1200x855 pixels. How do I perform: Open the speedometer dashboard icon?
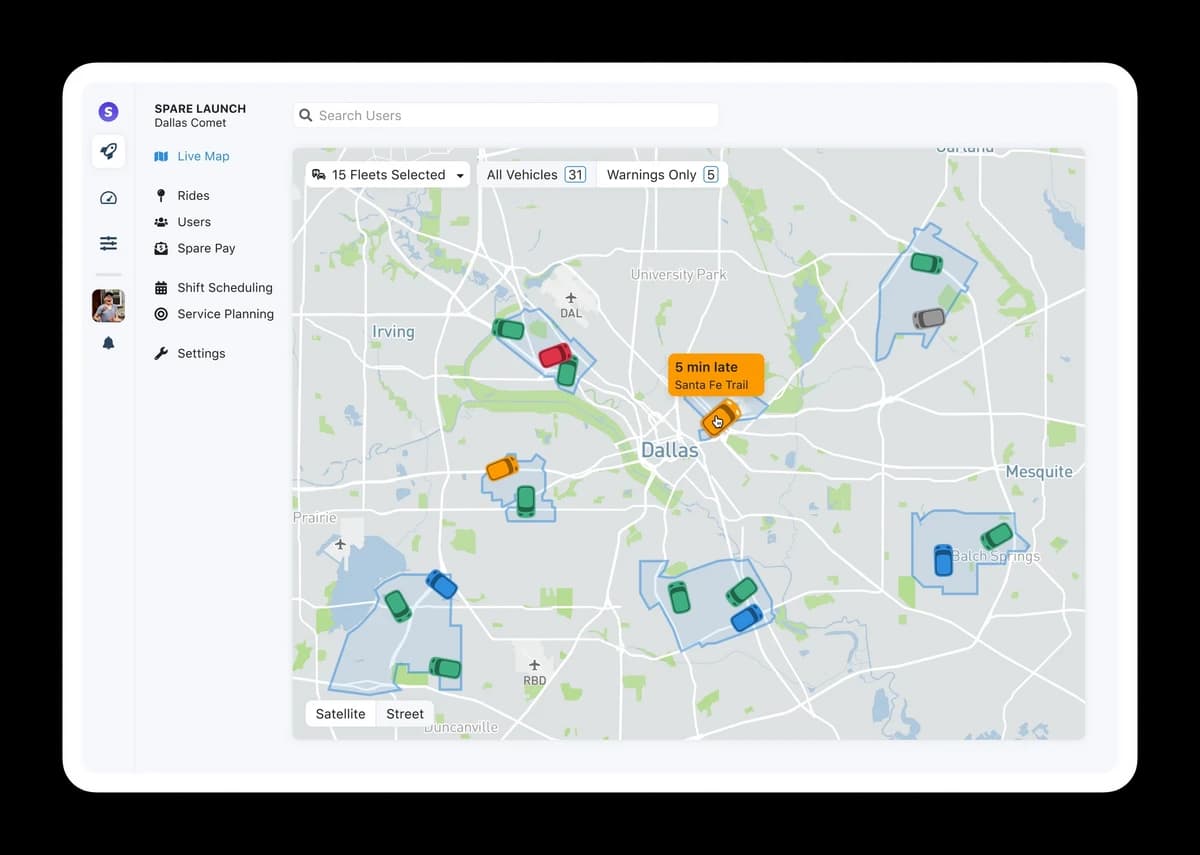click(x=108, y=198)
